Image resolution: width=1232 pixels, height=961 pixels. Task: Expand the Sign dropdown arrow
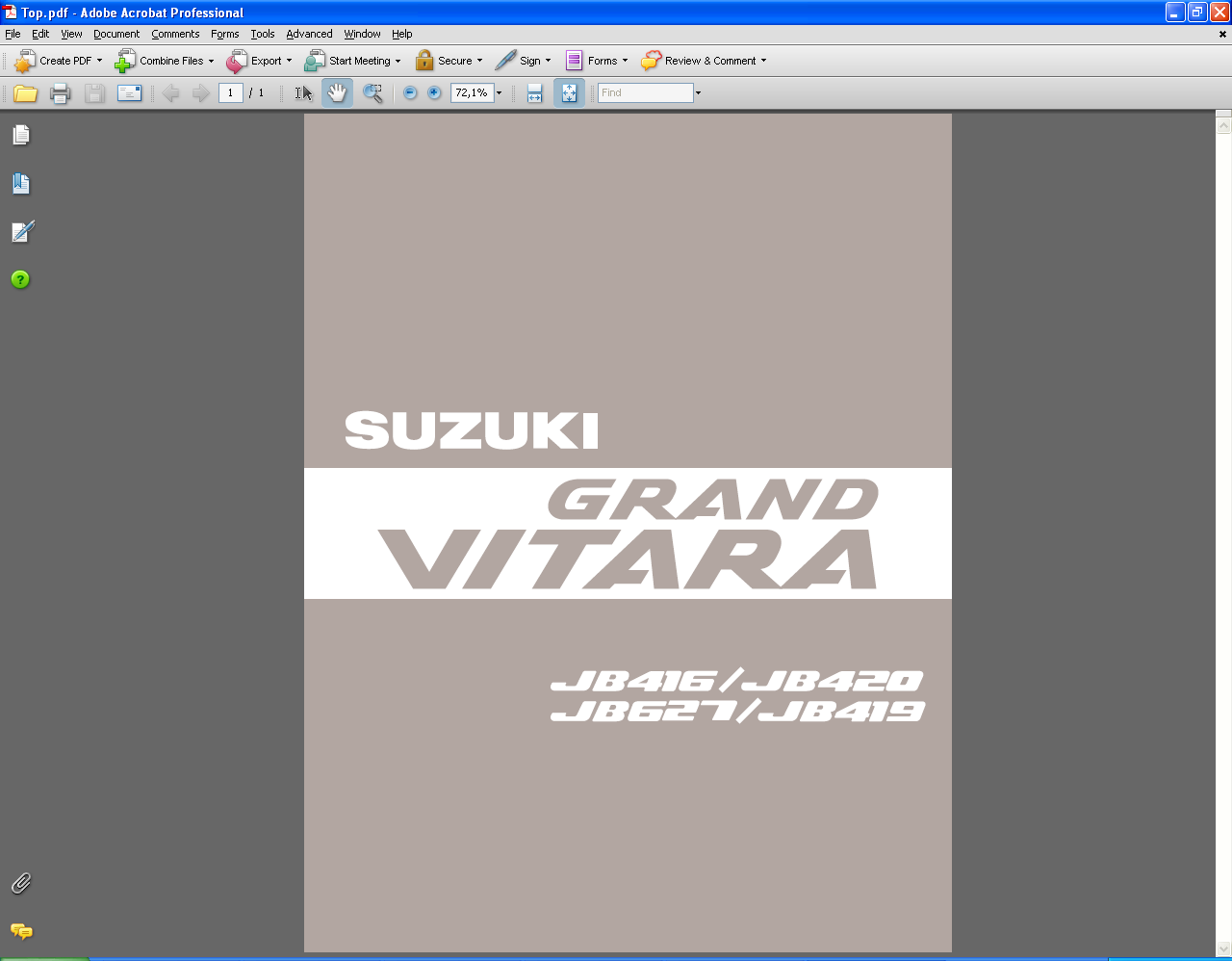pyautogui.click(x=548, y=61)
